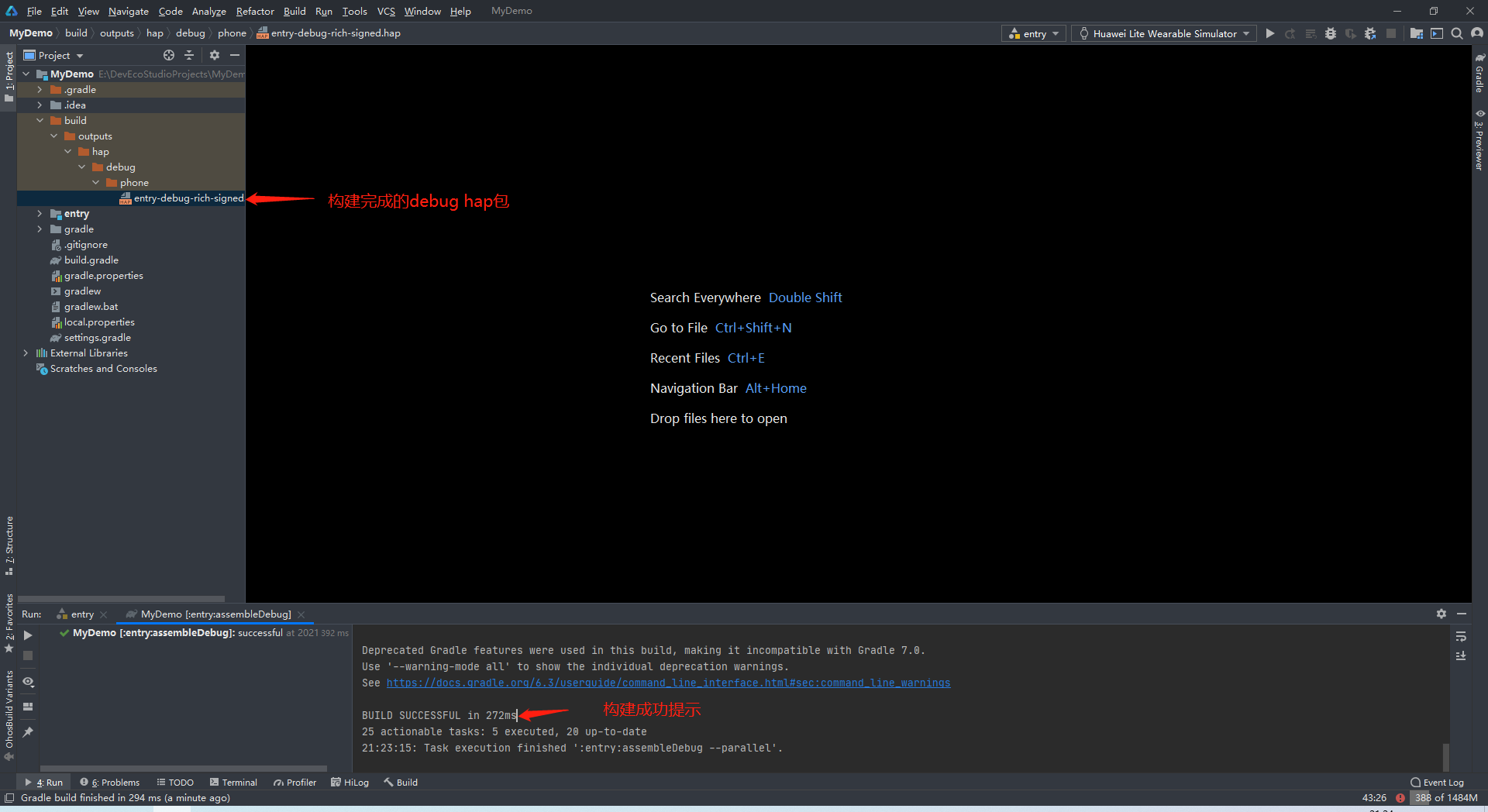This screenshot has width=1488, height=812.
Task: Click the memory usage indicator in status bar
Action: (1445, 798)
